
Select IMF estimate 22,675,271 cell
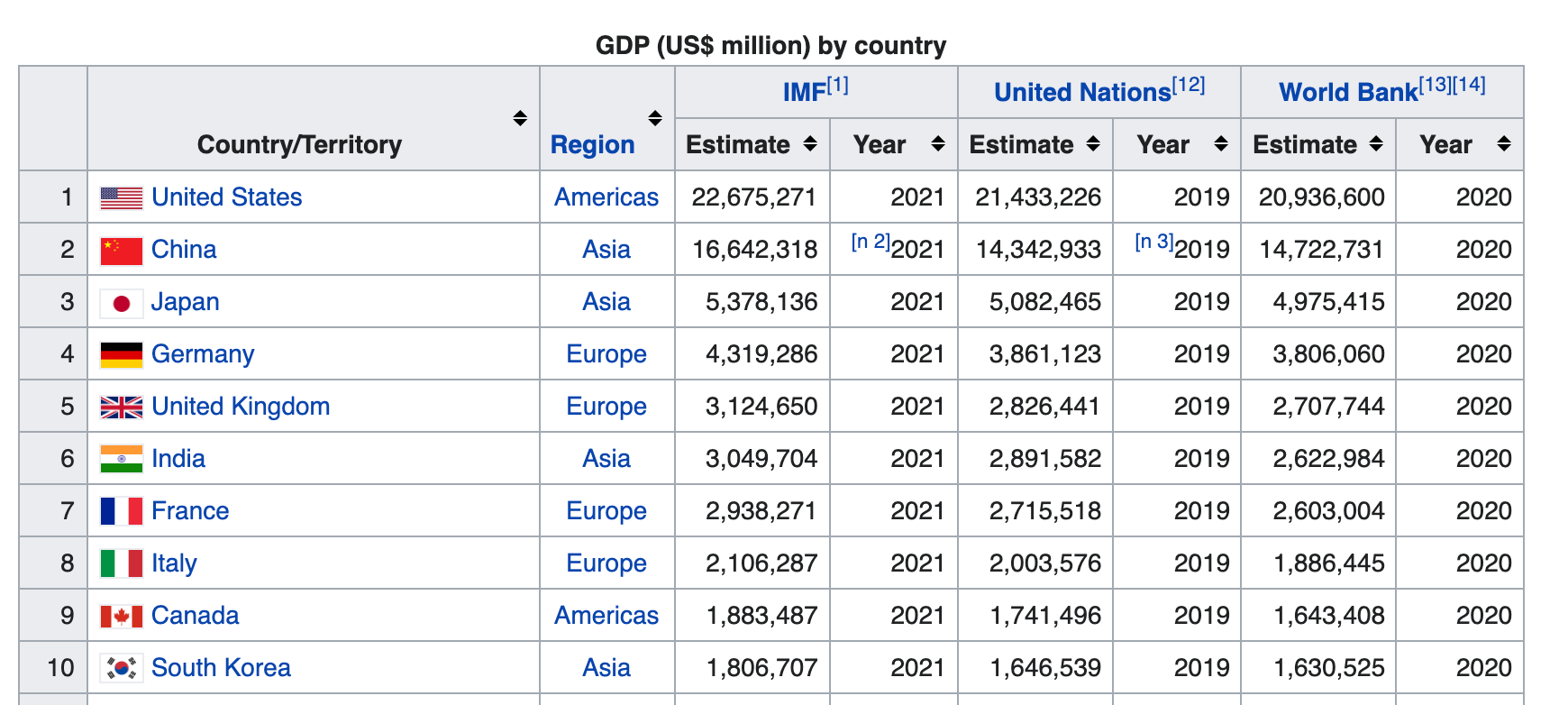752,197
